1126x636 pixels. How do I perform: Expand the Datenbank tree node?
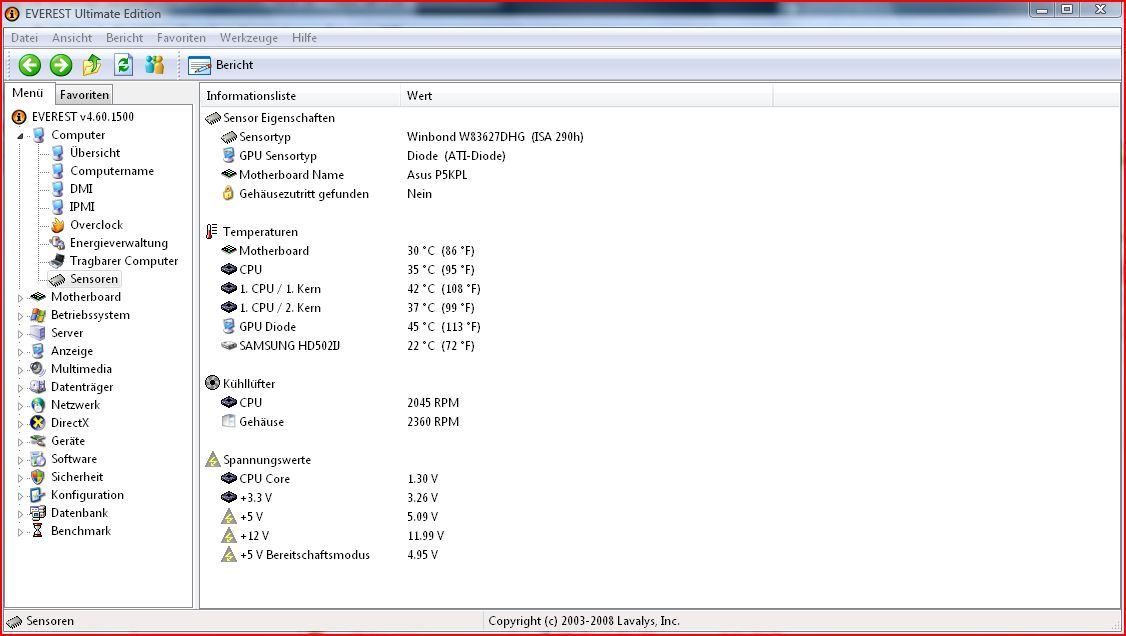(20, 514)
